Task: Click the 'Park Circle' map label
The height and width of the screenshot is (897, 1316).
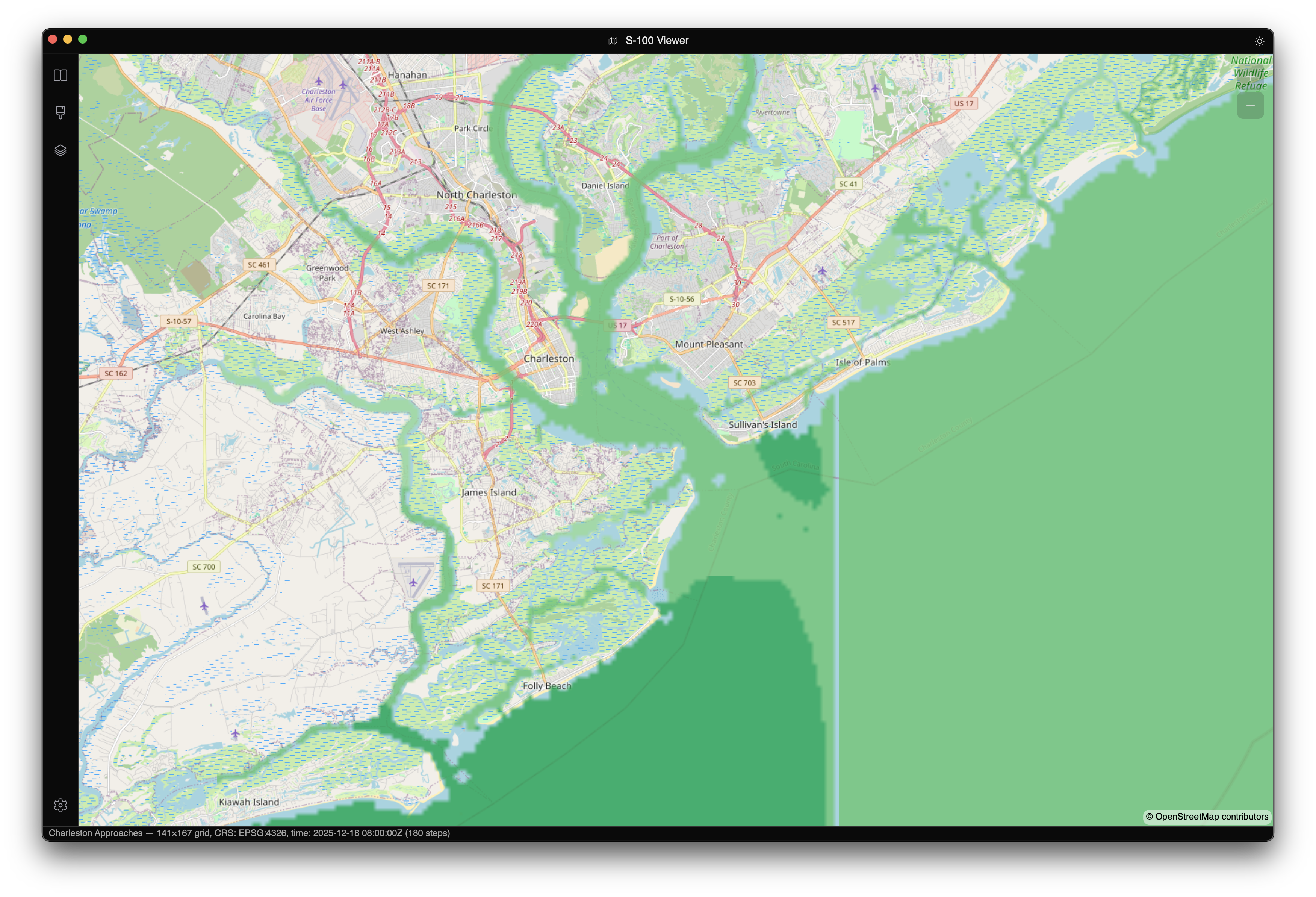Action: [x=473, y=129]
